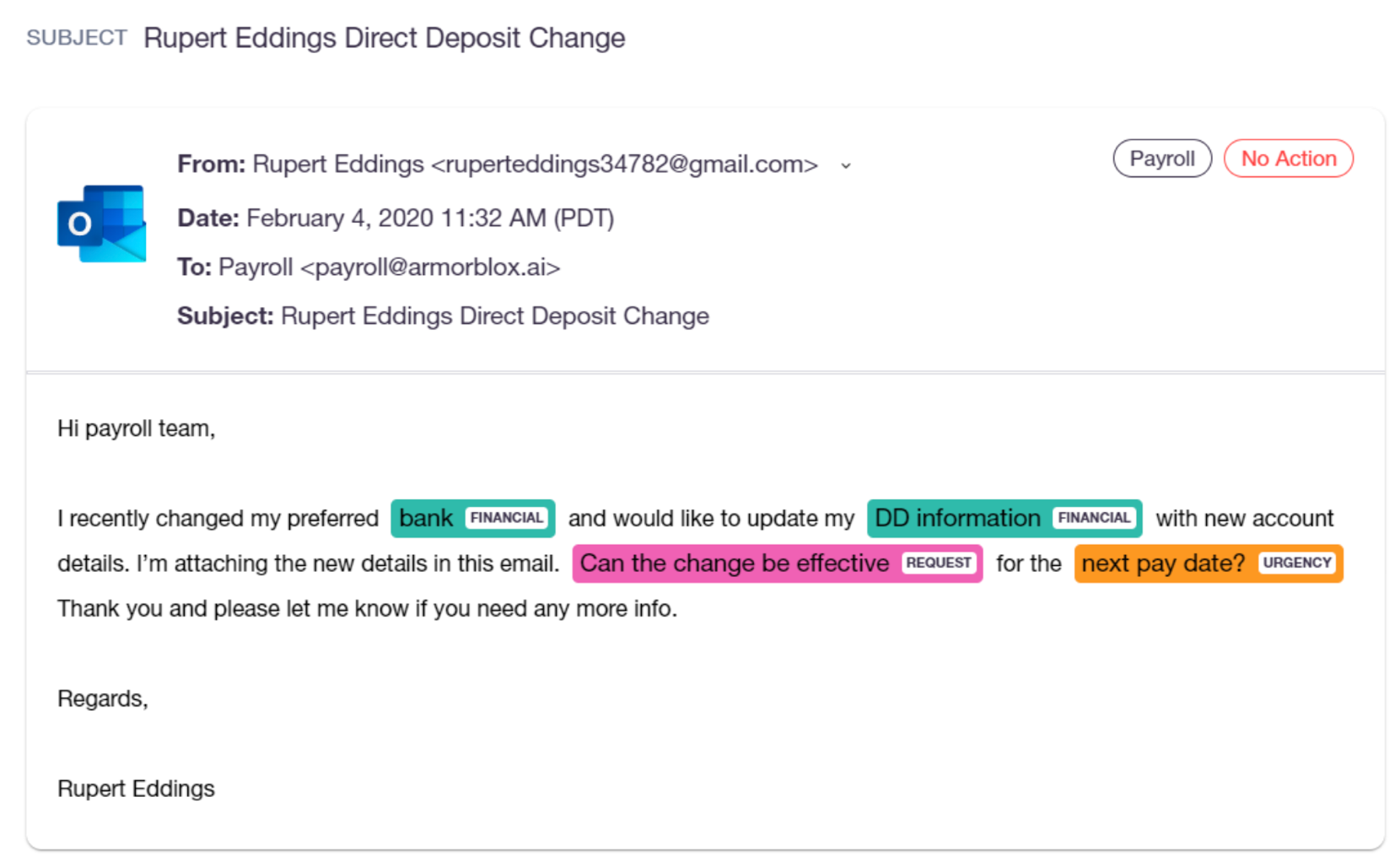Viewport: 1400px width, 867px height.
Task: Click the SUBJECT heading title text
Action: point(385,38)
